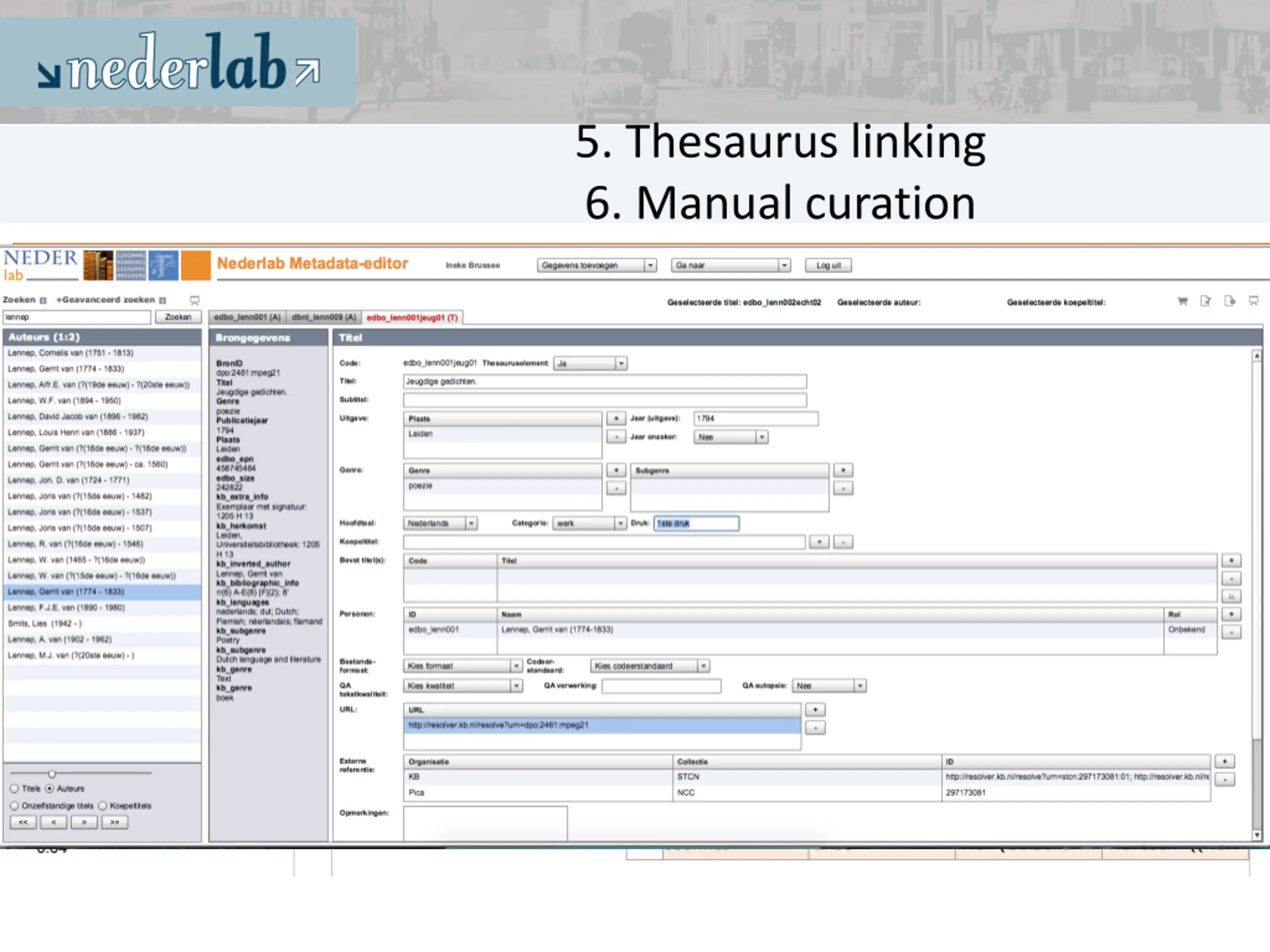Go to previous page with < button
The height and width of the screenshot is (952, 1270).
click(54, 822)
